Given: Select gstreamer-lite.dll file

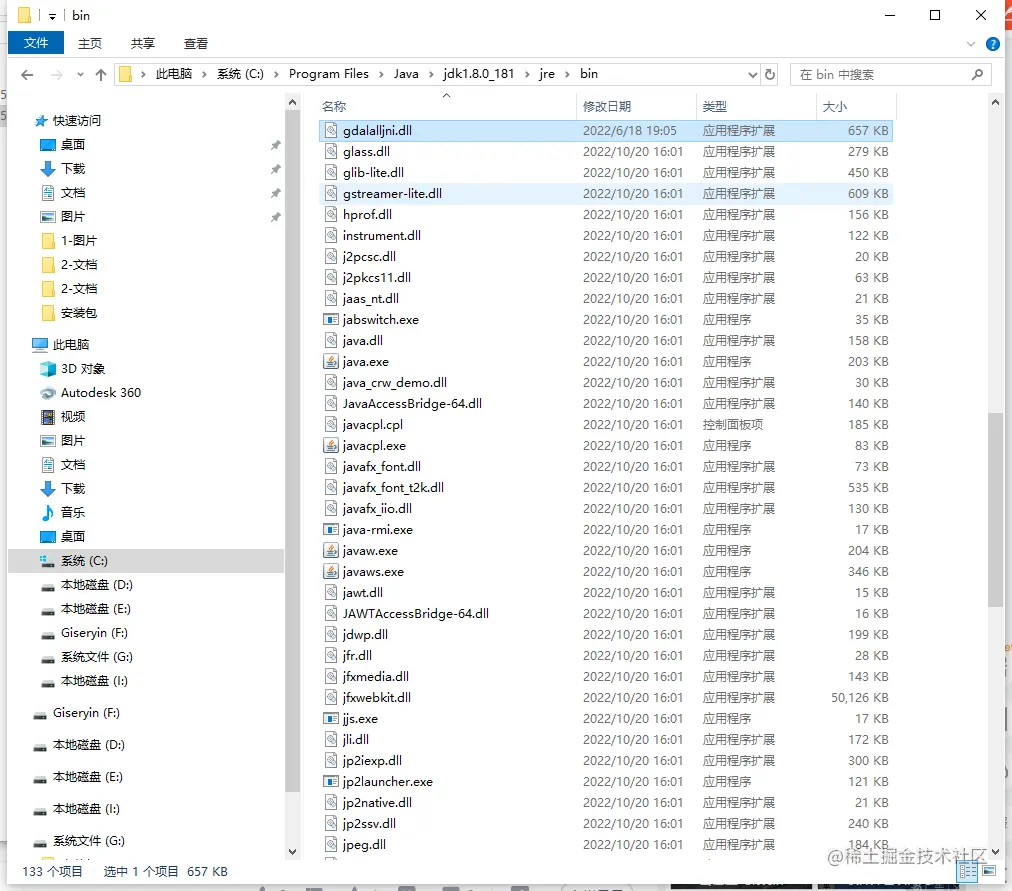Looking at the screenshot, I should tap(392, 194).
